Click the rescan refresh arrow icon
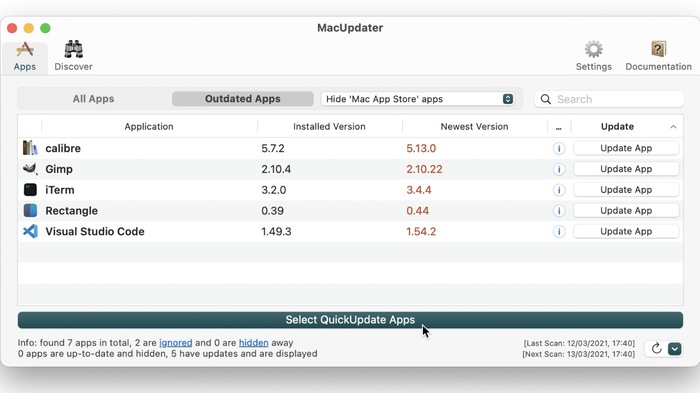Image resolution: width=700 pixels, height=393 pixels. pyautogui.click(x=656, y=348)
